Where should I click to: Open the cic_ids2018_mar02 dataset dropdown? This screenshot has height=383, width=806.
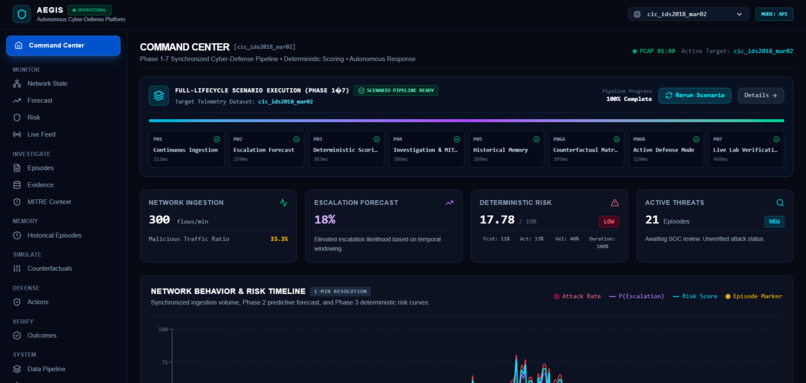coord(688,14)
